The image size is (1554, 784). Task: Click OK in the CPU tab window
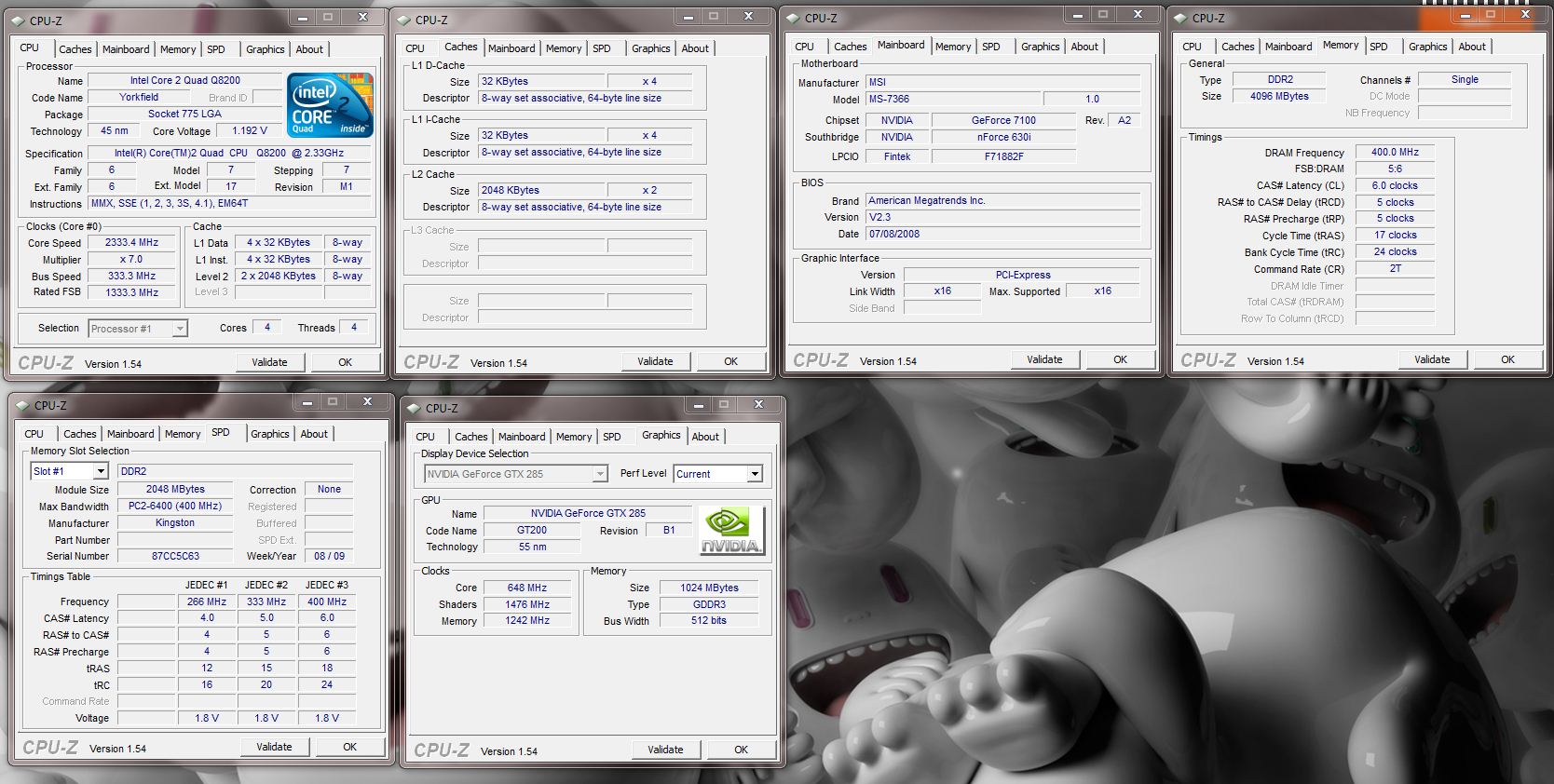pos(345,362)
